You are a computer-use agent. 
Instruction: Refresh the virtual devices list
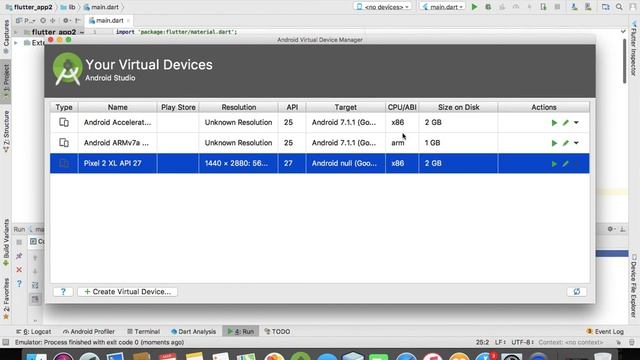point(576,292)
